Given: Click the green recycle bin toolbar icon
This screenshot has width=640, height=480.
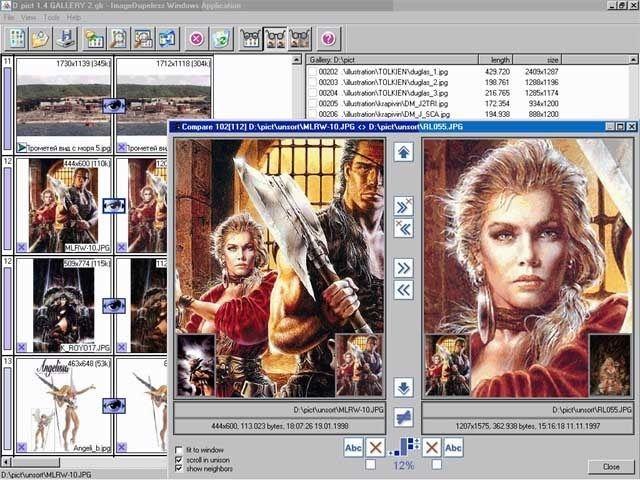Looking at the screenshot, I should pos(221,39).
